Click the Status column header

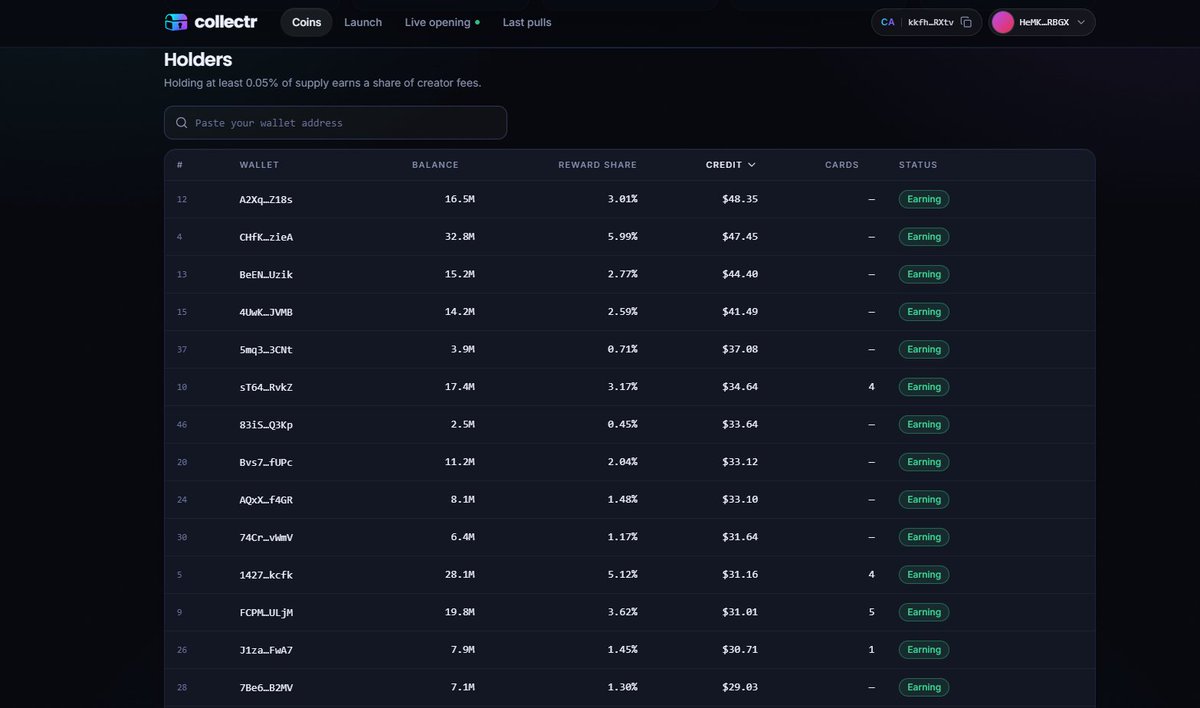pos(918,165)
